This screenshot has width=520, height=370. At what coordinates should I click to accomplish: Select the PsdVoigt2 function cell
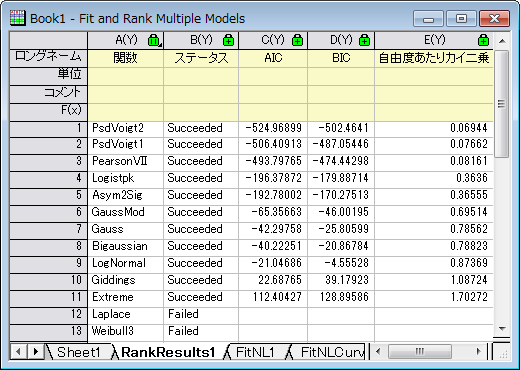pos(126,128)
